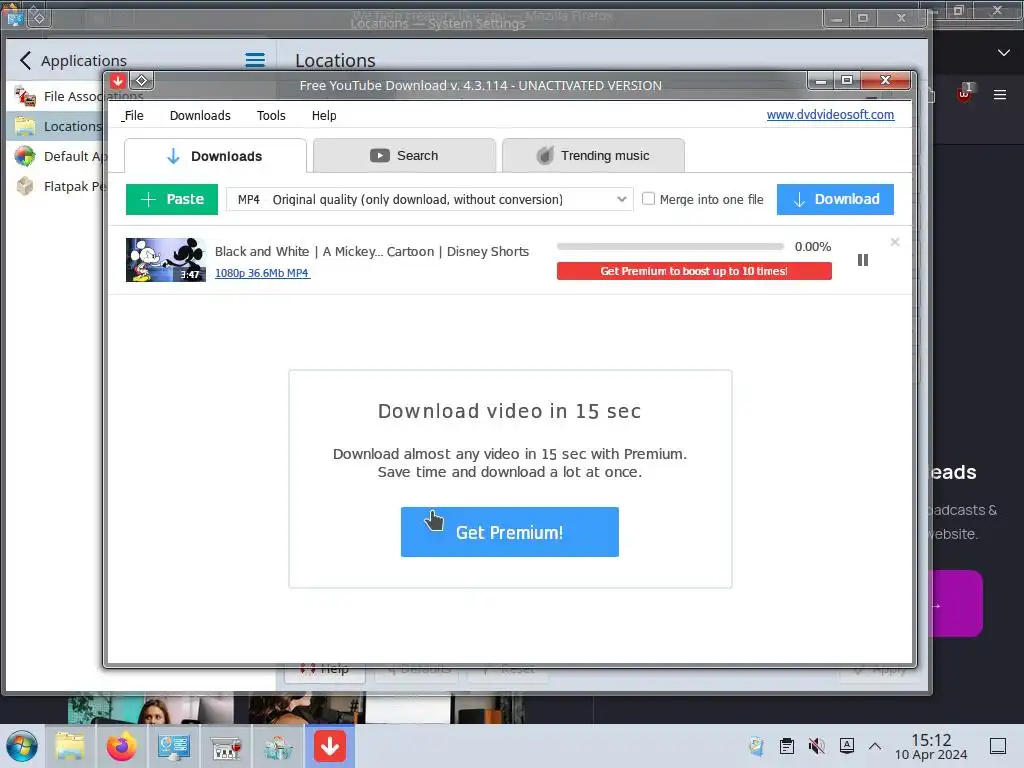The image size is (1024, 768).
Task: Pause the Mickey cartoon download
Action: point(863,260)
